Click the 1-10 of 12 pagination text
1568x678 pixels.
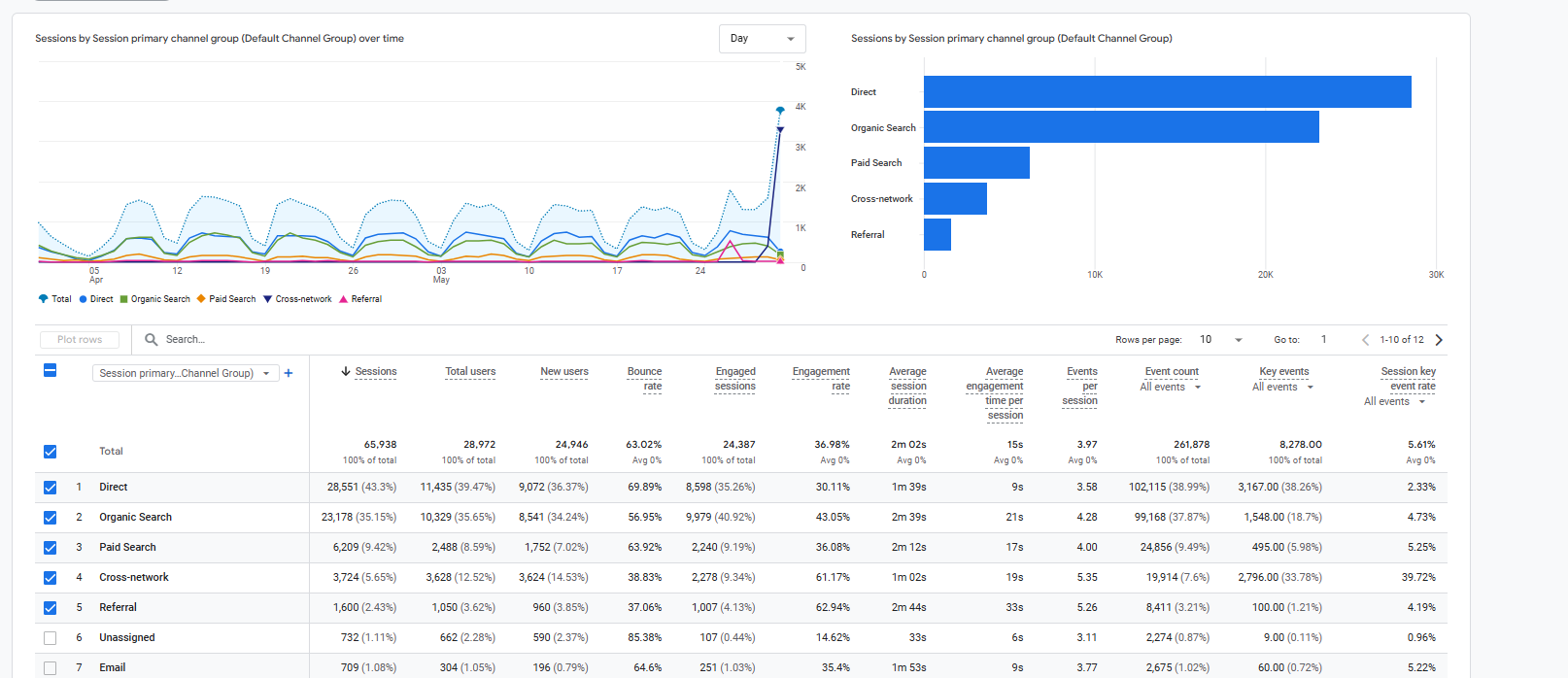click(1402, 340)
